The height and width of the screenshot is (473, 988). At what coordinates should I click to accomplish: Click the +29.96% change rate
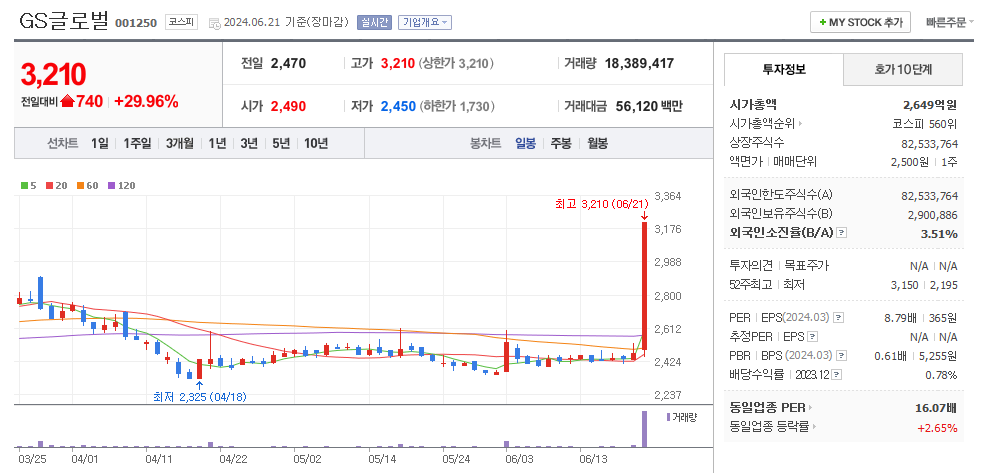click(146, 101)
